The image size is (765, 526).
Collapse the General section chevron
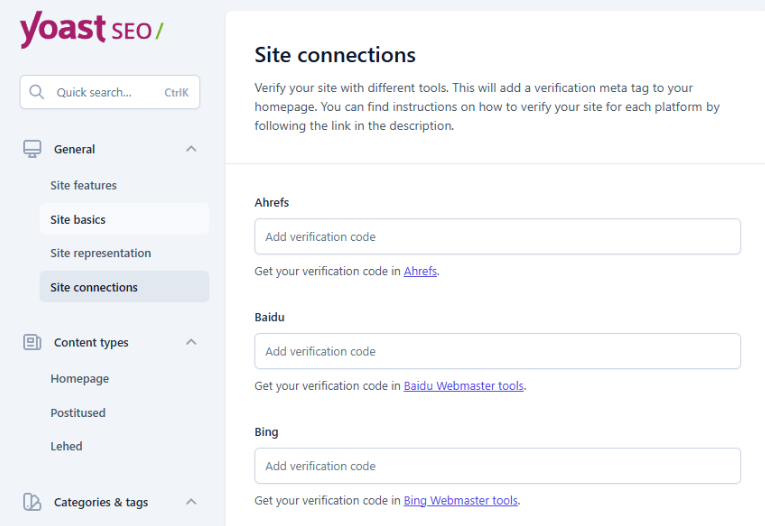191,149
